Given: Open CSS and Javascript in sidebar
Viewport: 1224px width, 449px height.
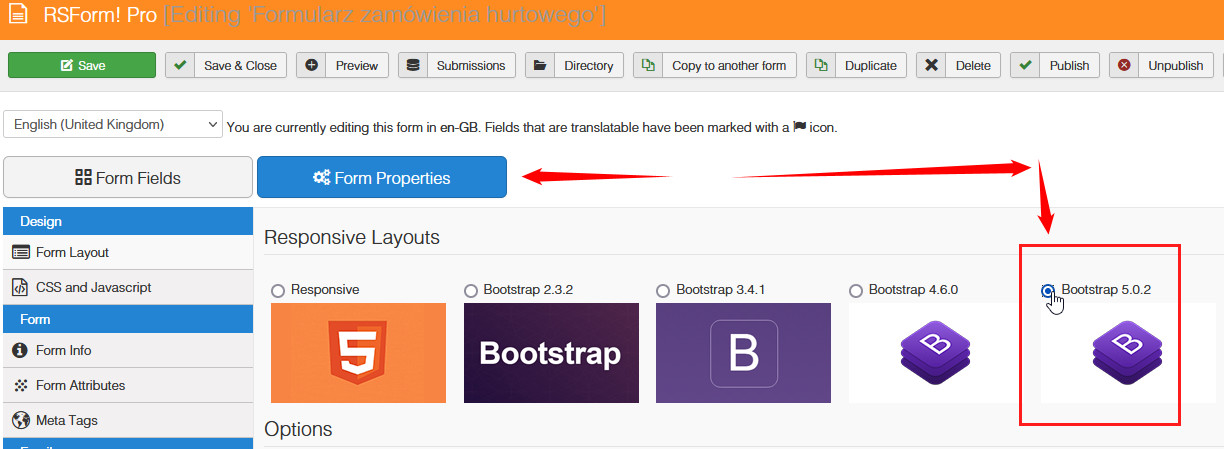Looking at the screenshot, I should click(93, 287).
